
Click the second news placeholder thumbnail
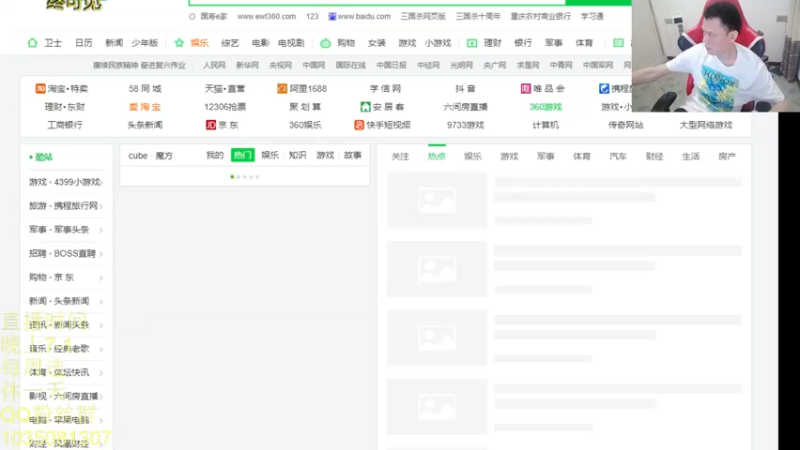[437, 269]
